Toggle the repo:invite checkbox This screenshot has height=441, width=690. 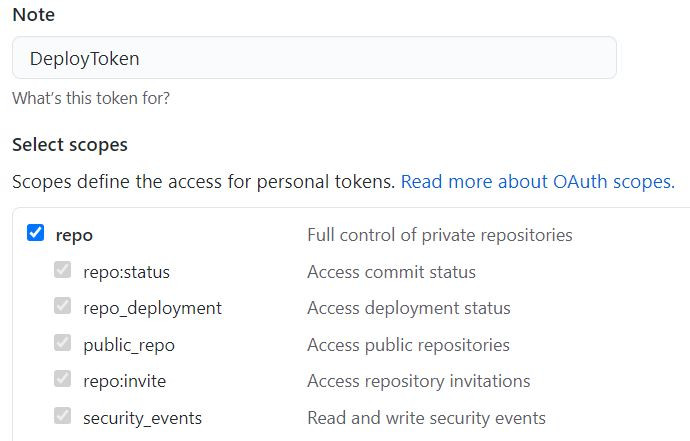point(63,380)
